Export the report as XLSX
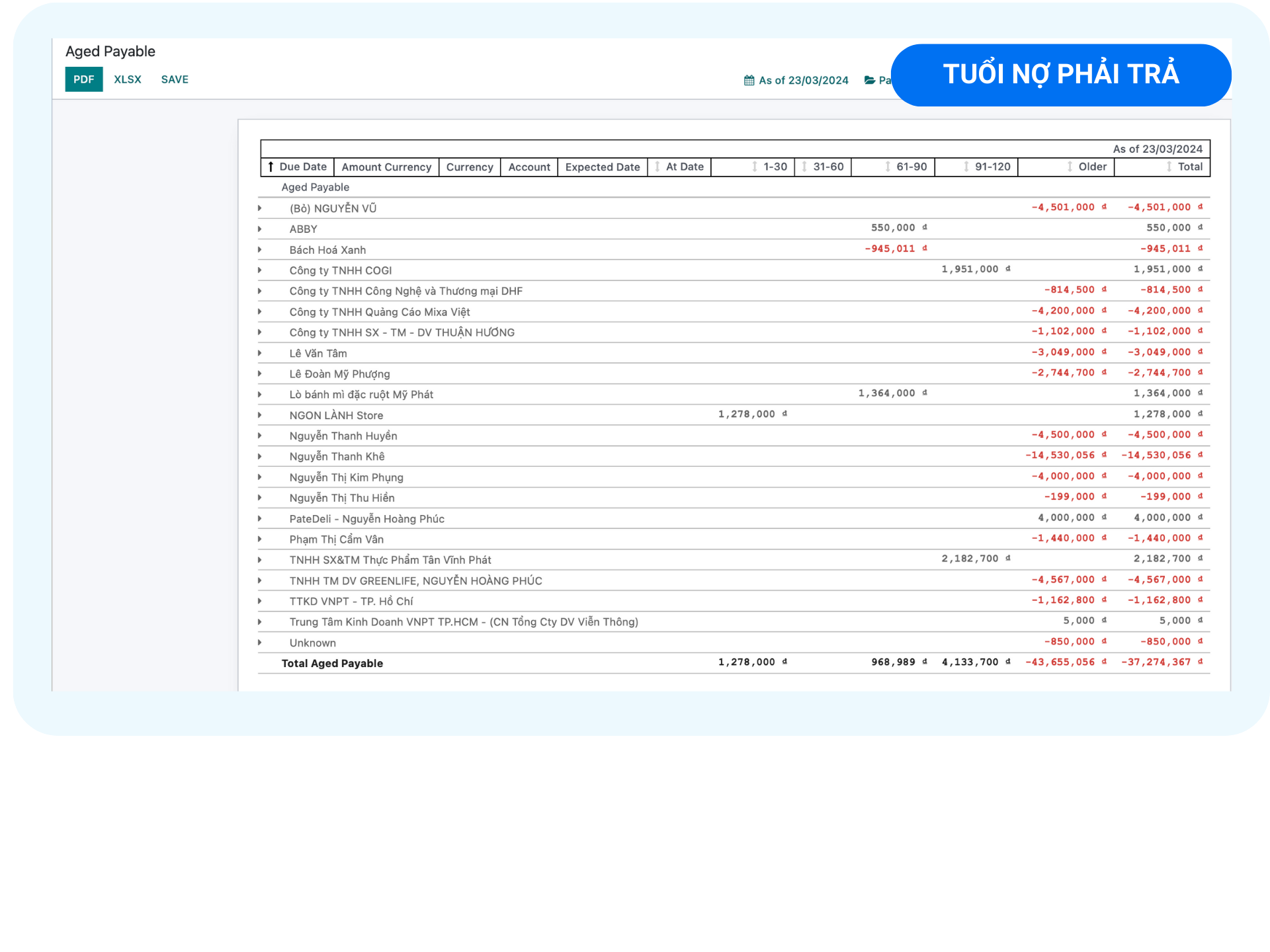 pos(128,79)
